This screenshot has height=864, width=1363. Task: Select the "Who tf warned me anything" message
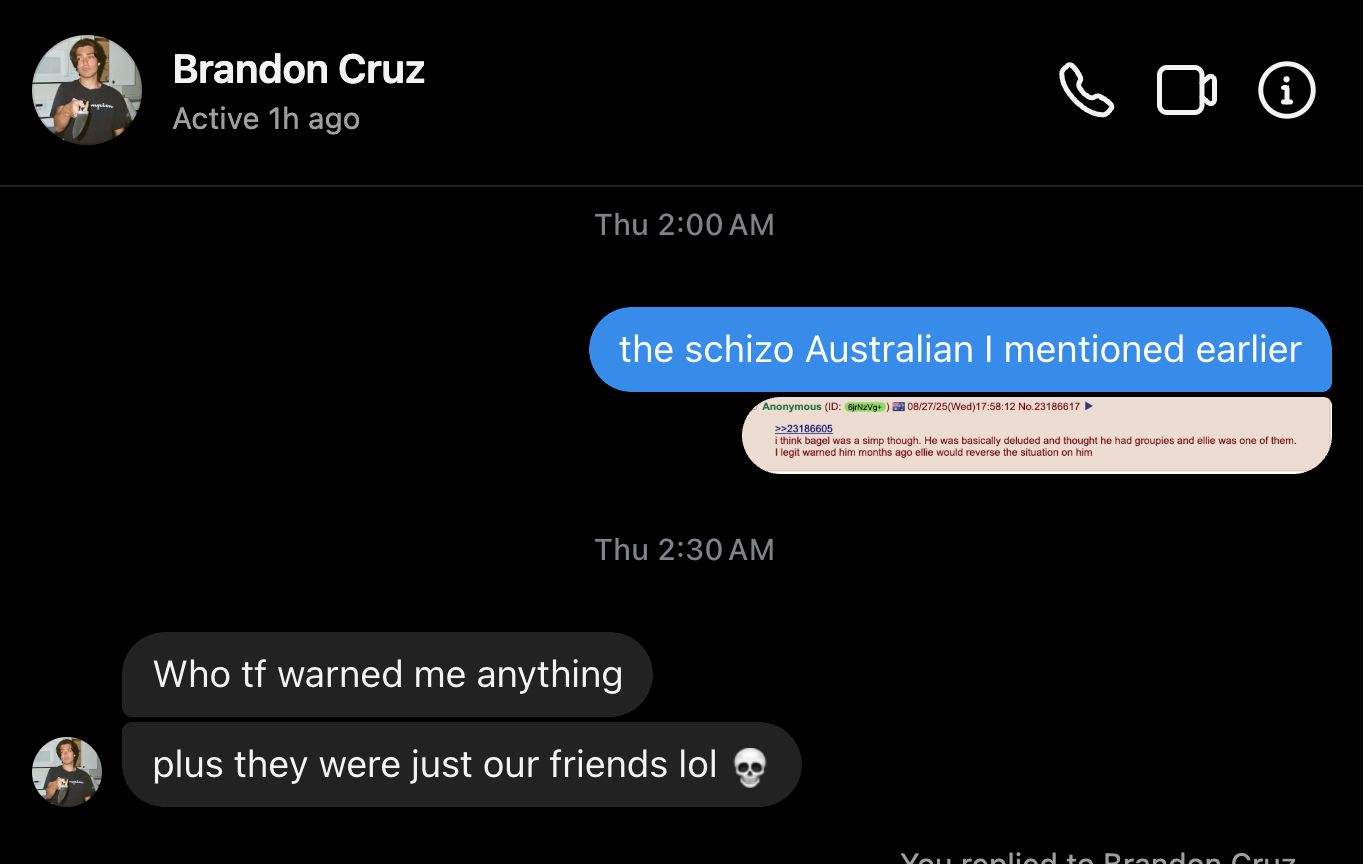pos(387,674)
